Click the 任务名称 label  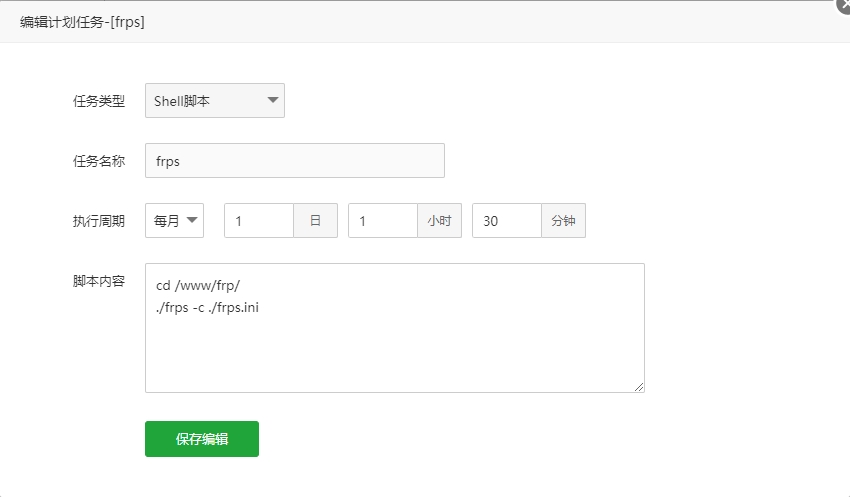[99, 161]
